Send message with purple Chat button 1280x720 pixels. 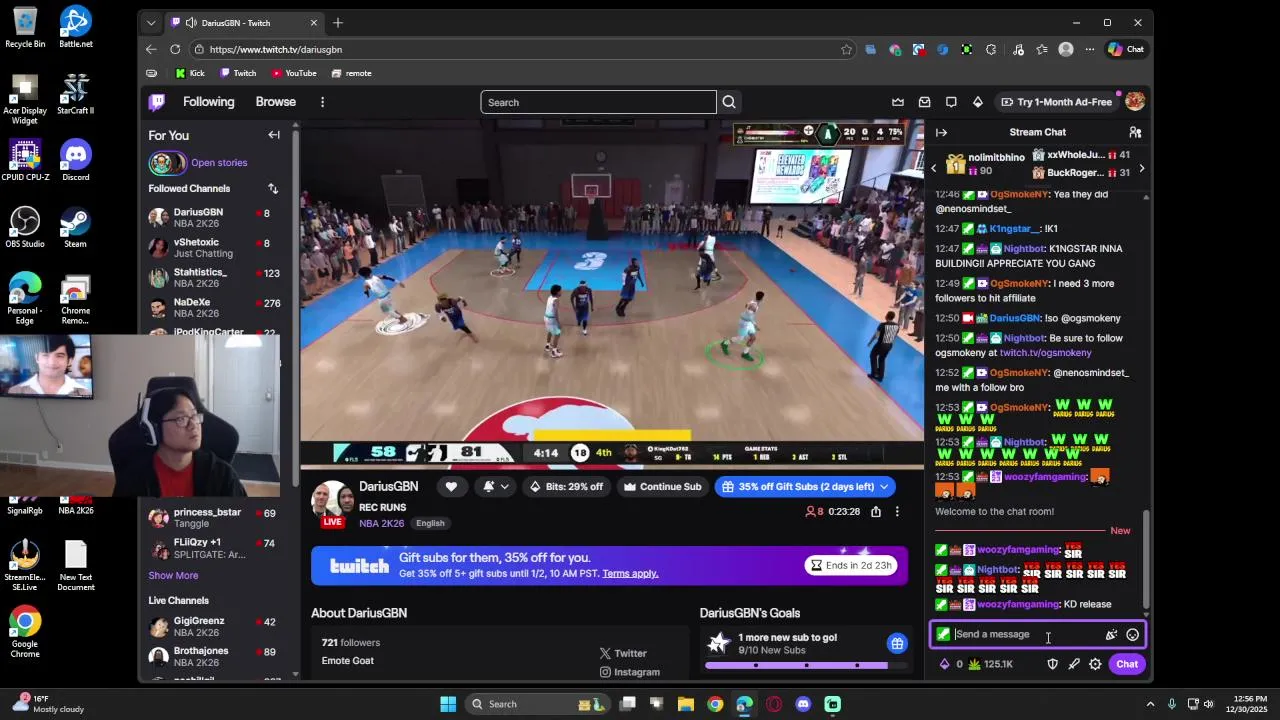pyautogui.click(x=1127, y=664)
